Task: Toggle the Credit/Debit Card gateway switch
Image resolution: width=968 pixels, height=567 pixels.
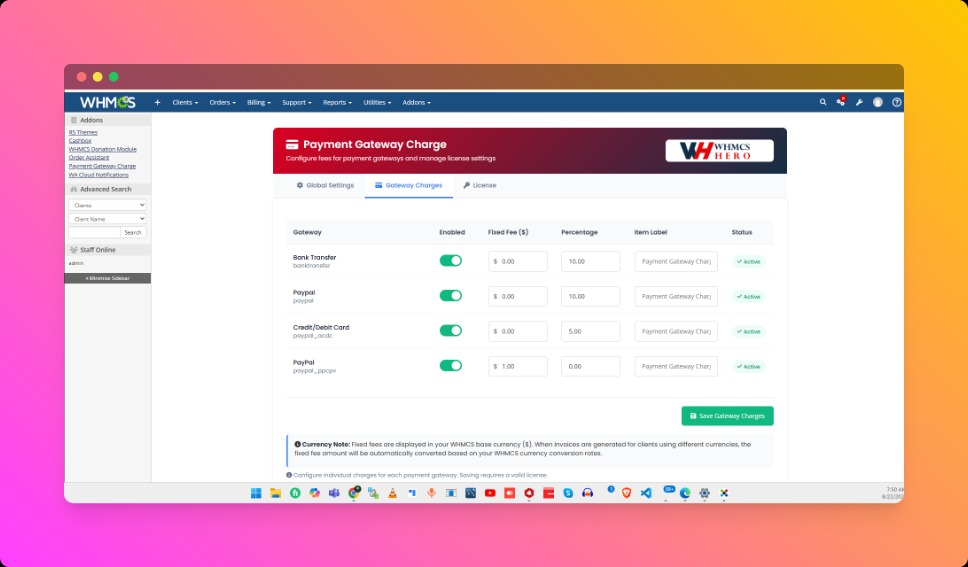Action: coord(450,331)
